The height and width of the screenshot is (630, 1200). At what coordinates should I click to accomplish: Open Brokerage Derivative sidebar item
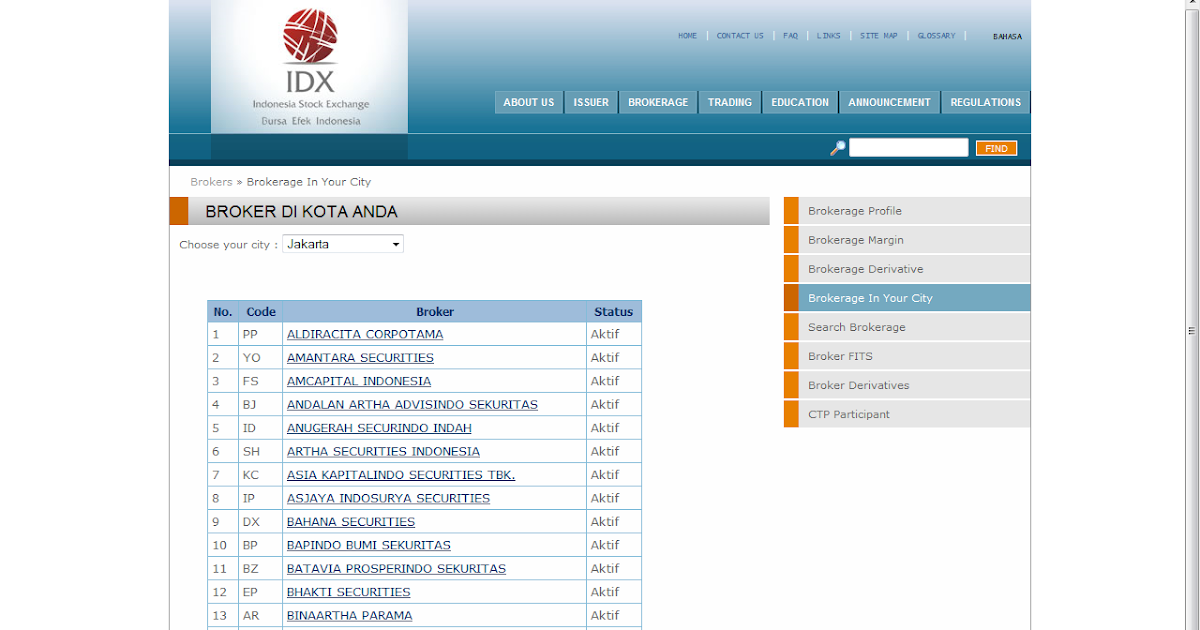(907, 269)
